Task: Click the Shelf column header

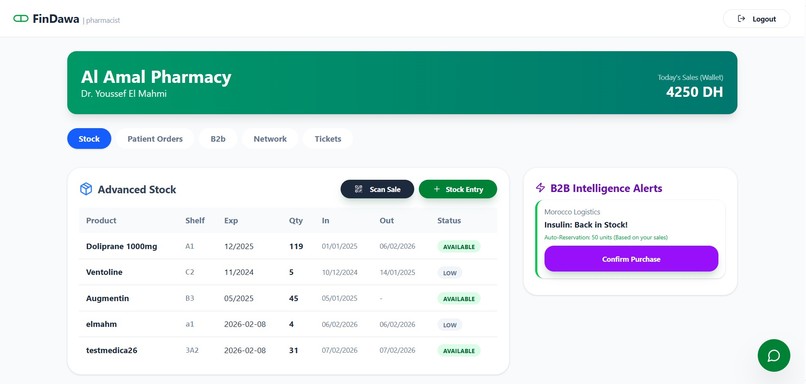Action: click(x=195, y=221)
